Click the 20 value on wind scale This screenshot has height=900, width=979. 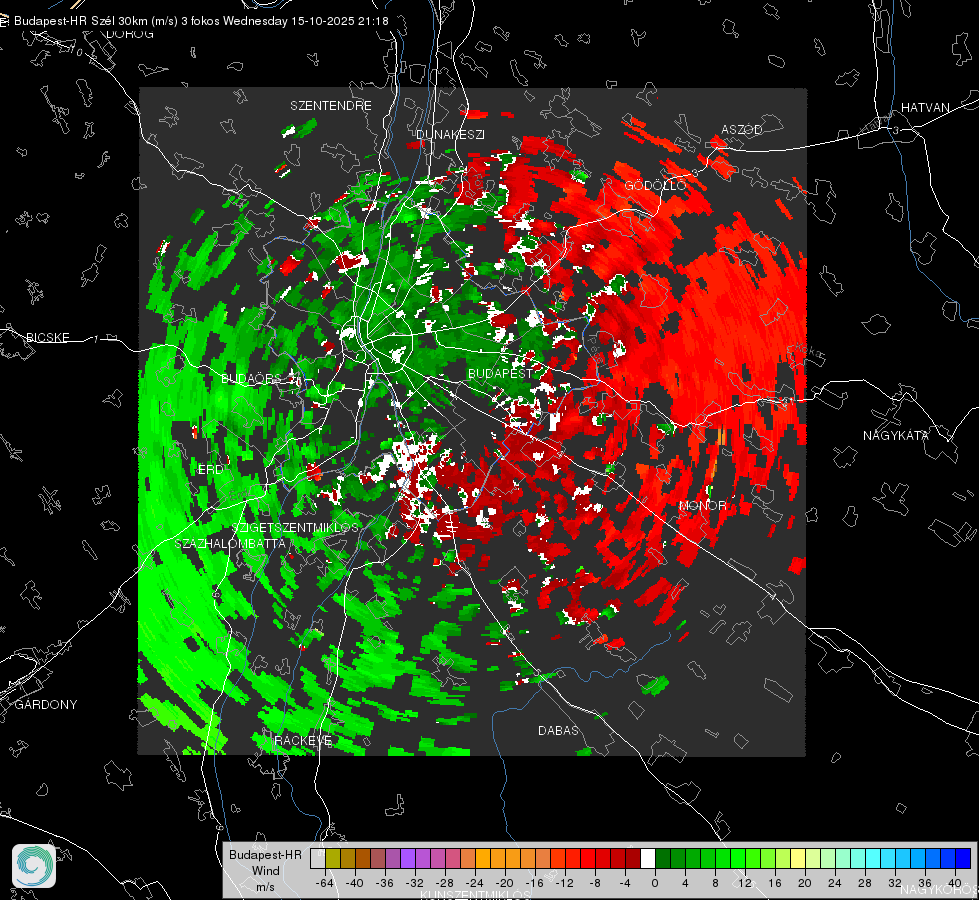[804, 883]
